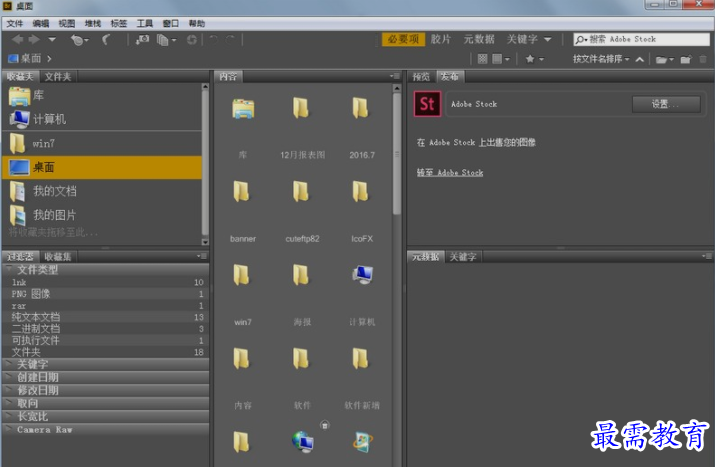Image resolution: width=715 pixels, height=467 pixels.
Task: Switch to the 胶片 workspace
Action: coord(440,39)
